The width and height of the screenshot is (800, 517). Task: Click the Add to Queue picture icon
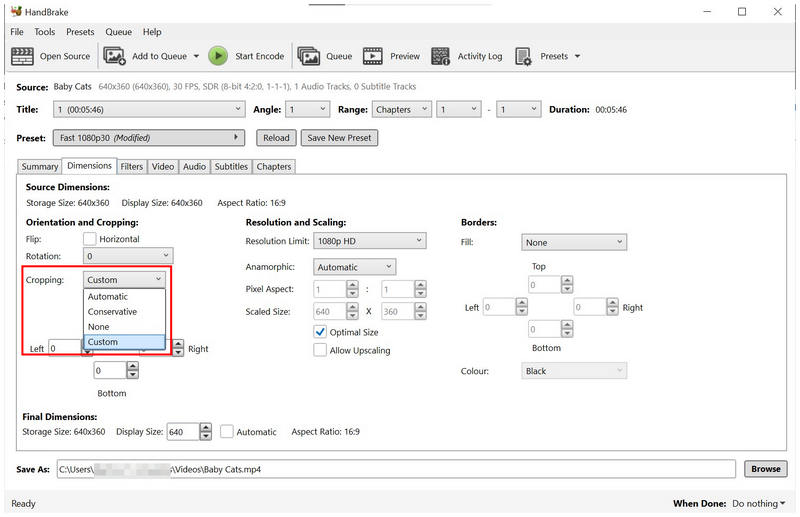115,56
